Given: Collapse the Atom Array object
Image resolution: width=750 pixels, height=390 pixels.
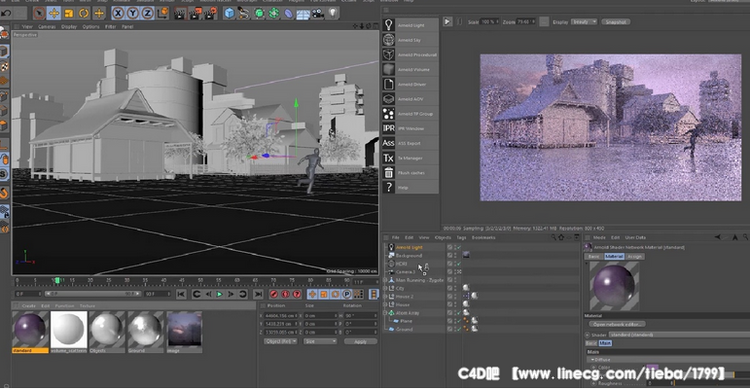Looking at the screenshot, I should [386, 312].
